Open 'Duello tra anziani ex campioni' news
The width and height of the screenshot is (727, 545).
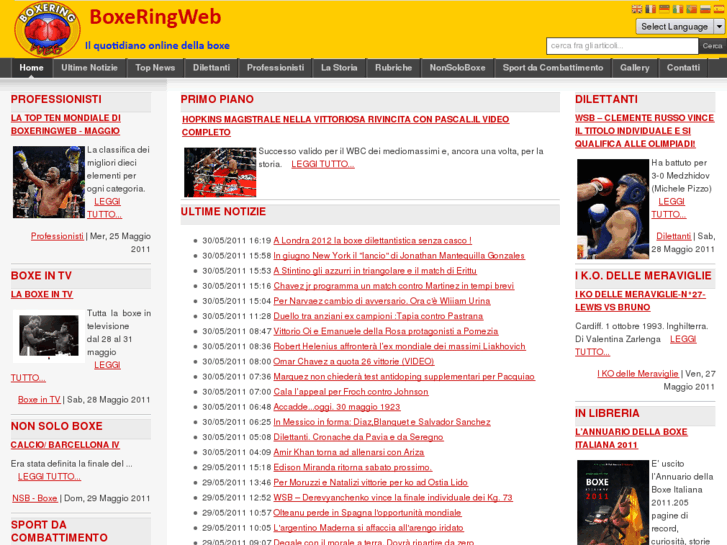click(x=378, y=316)
